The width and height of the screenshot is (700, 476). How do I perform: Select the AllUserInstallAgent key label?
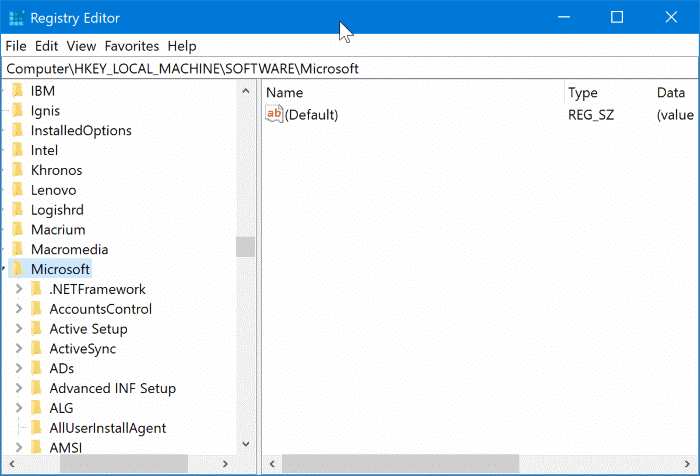[x=108, y=428]
